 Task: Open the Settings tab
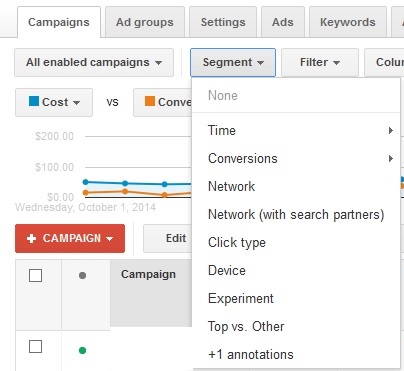click(x=223, y=22)
